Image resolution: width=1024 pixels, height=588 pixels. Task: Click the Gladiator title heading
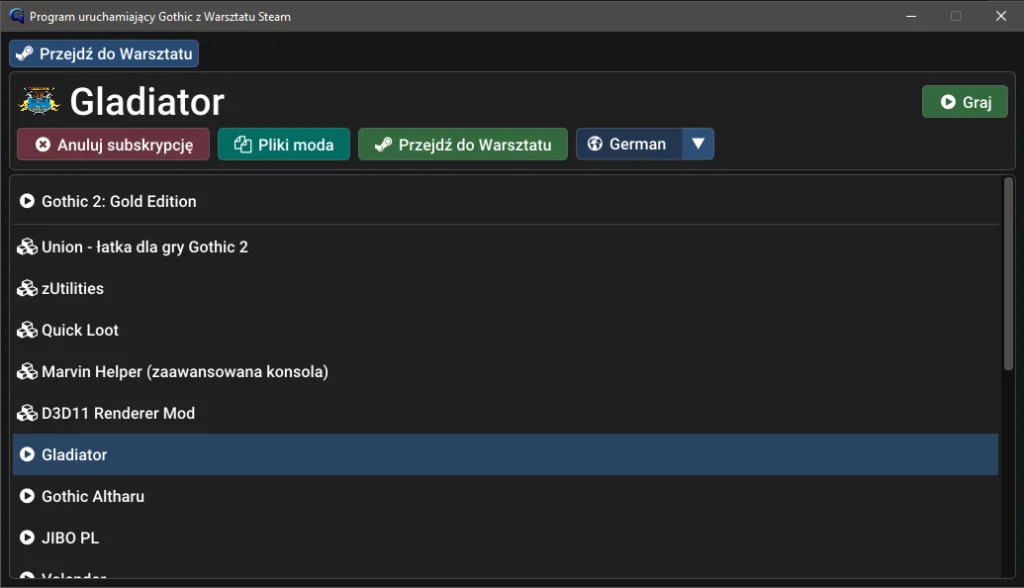[147, 102]
